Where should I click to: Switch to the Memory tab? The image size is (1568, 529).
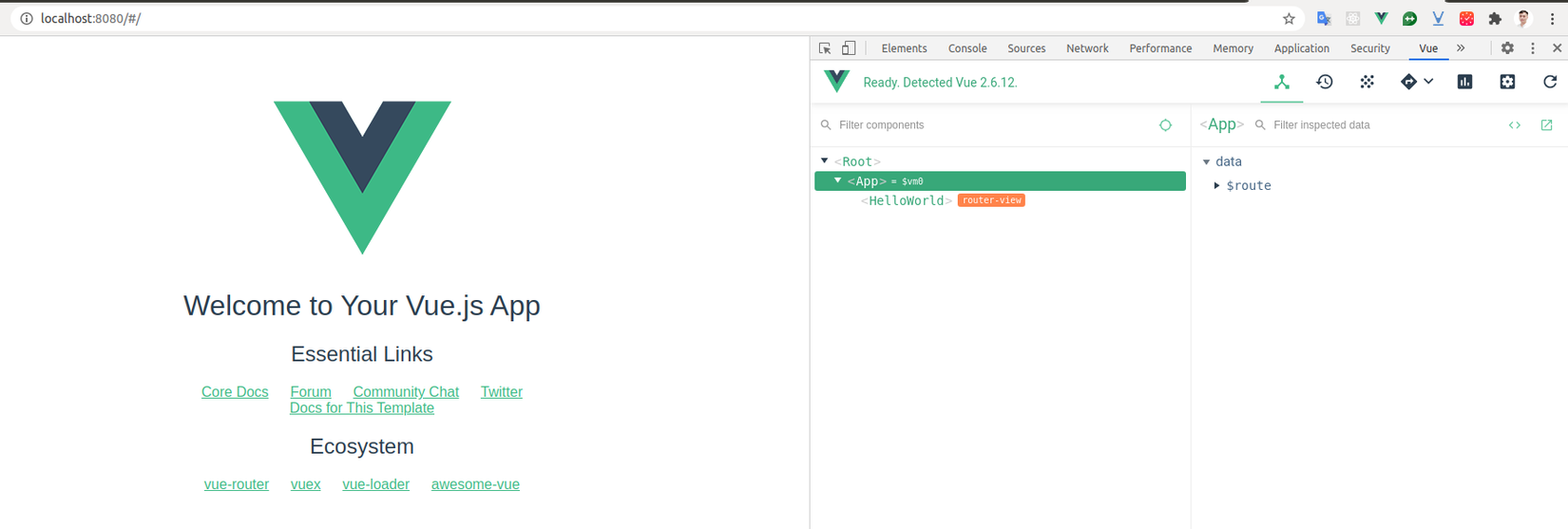[x=1233, y=48]
